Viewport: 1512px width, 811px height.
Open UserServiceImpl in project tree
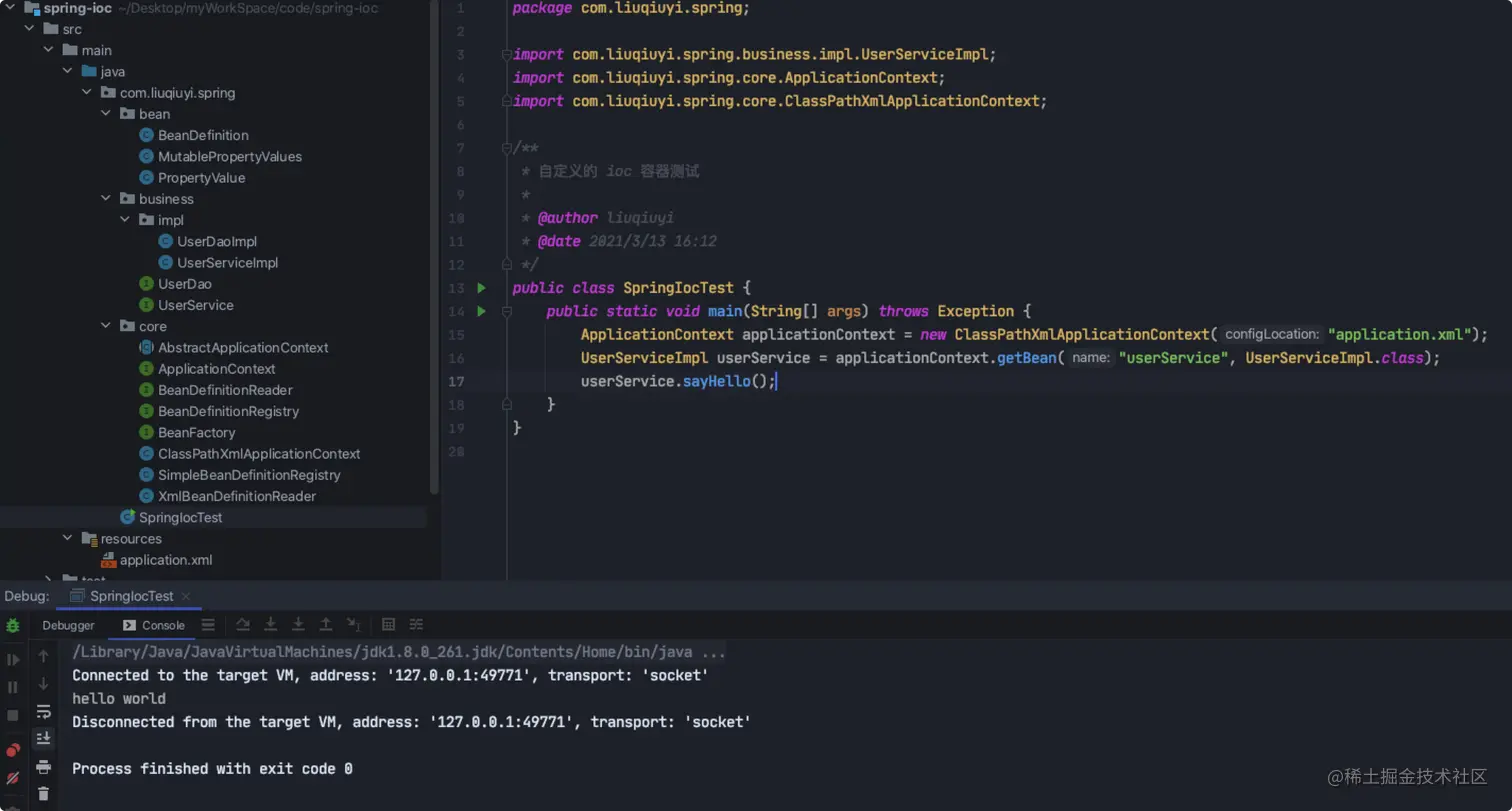pos(218,263)
